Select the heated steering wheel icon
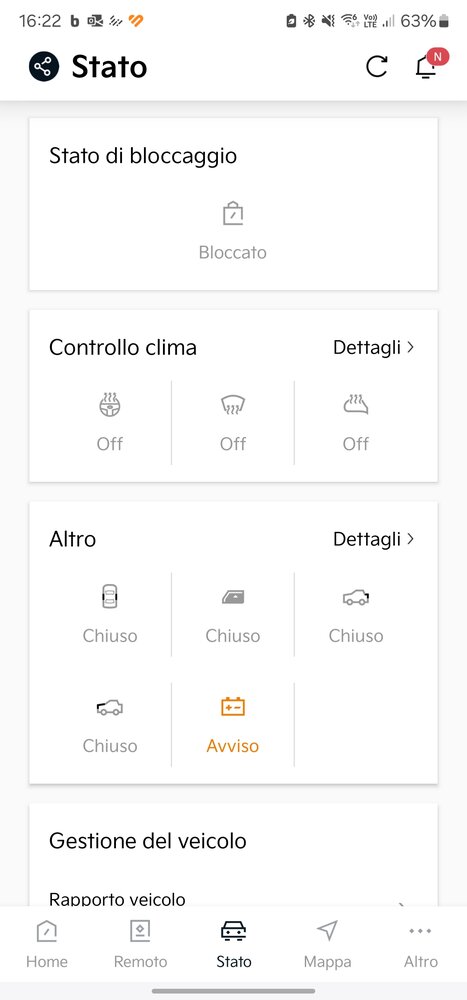 (x=110, y=404)
